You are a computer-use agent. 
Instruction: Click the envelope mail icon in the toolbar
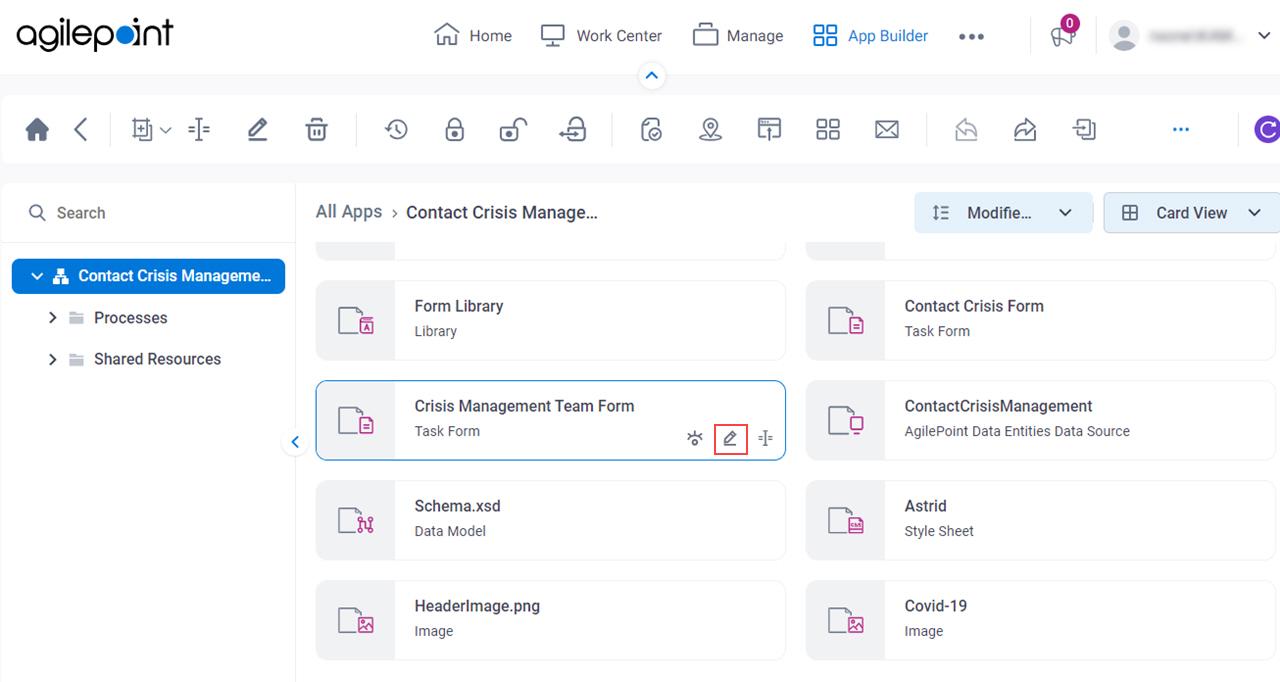pyautogui.click(x=886, y=129)
